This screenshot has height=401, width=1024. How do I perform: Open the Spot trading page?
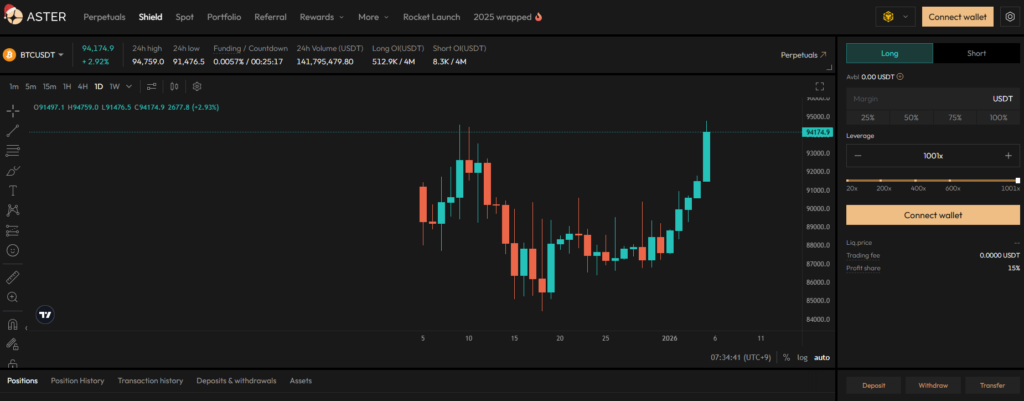pyautogui.click(x=185, y=17)
